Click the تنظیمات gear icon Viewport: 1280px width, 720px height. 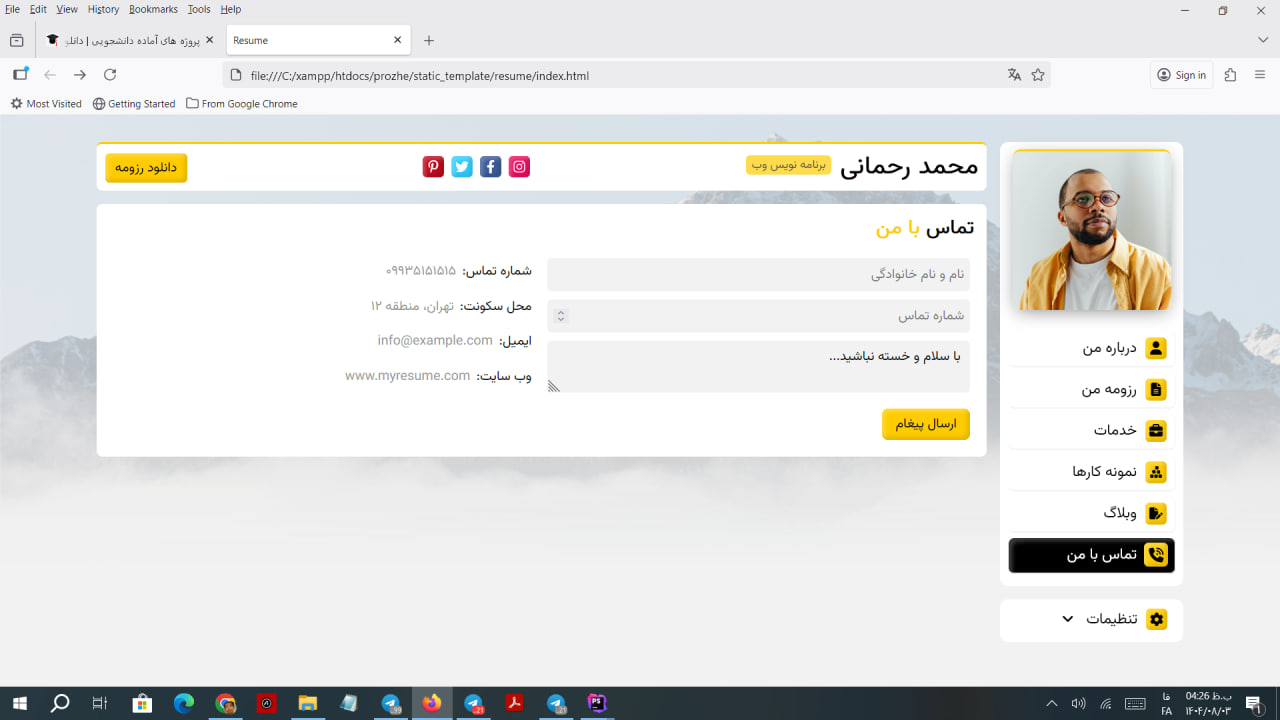coord(1156,619)
